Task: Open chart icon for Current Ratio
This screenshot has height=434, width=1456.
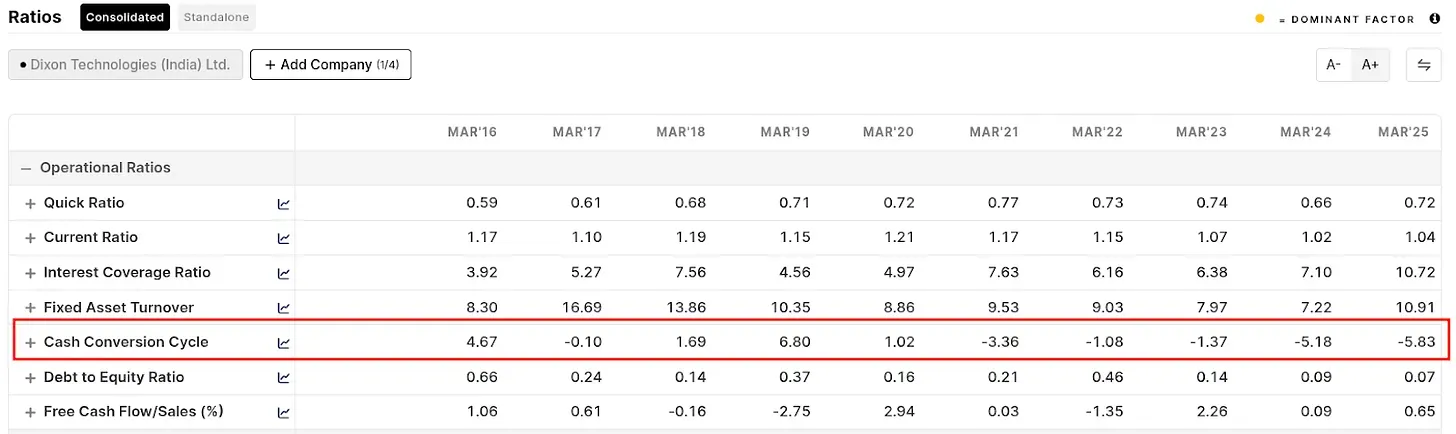Action: (x=284, y=238)
